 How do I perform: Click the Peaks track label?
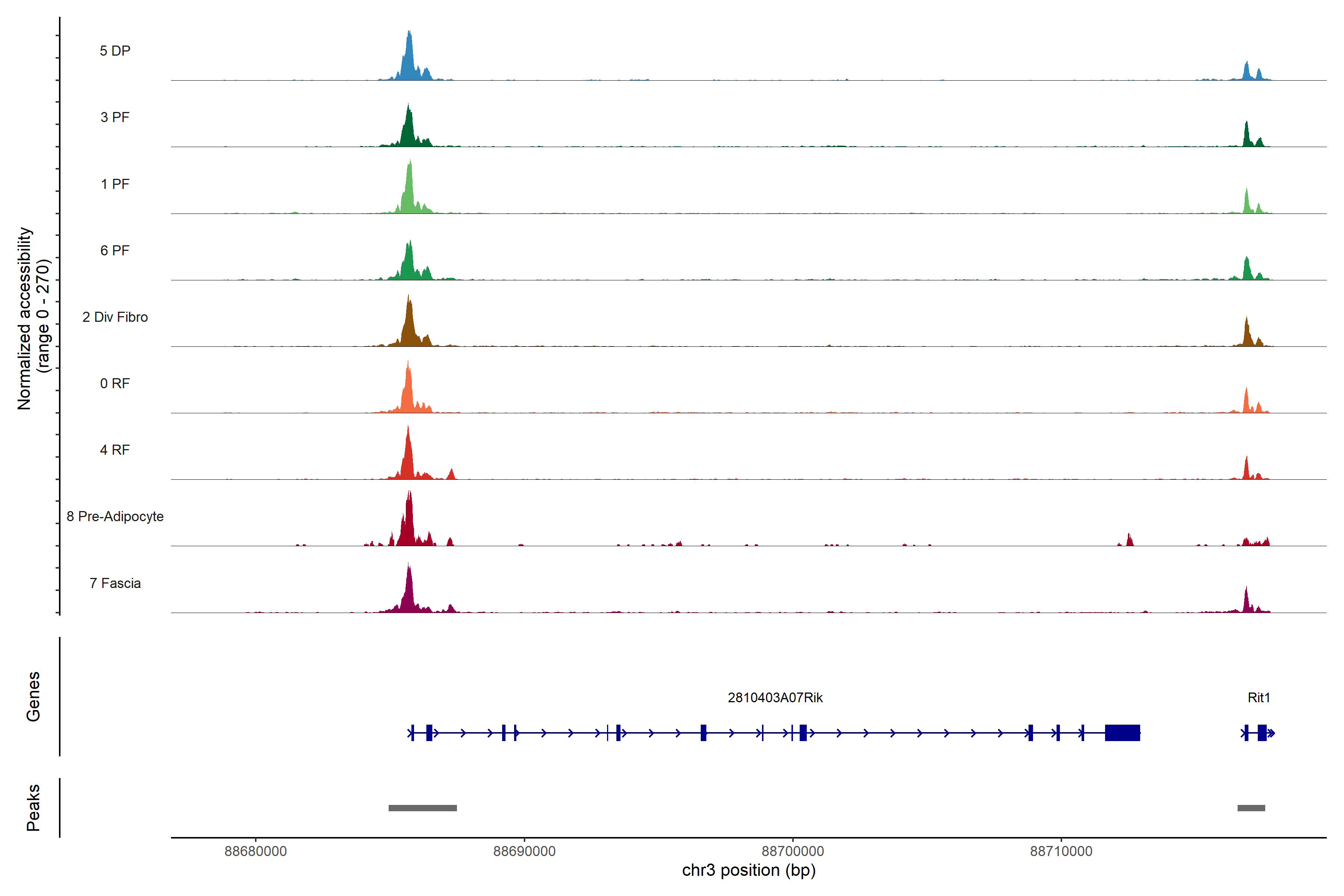(33, 808)
